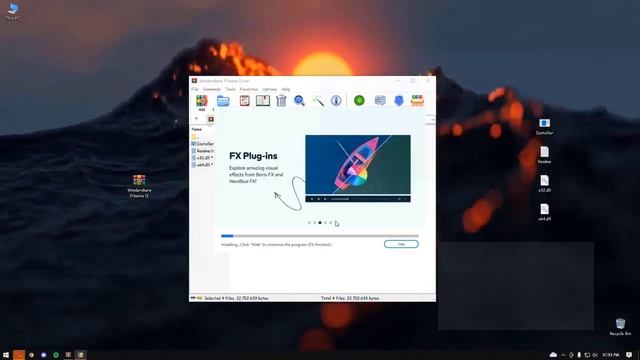The height and width of the screenshot is (360, 640).
Task: Click the Find magnifier toolbar icon
Action: [299, 100]
